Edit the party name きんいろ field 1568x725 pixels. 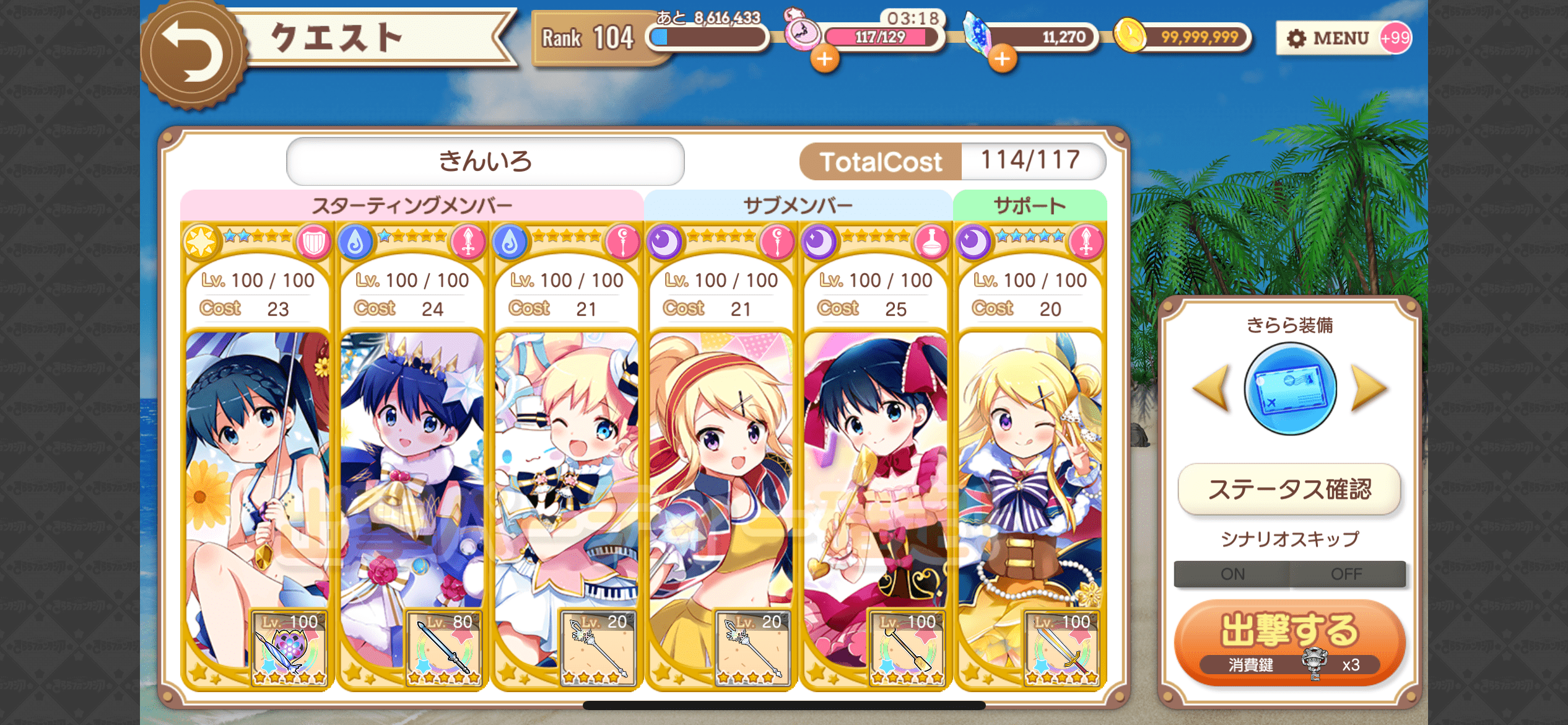tap(485, 161)
